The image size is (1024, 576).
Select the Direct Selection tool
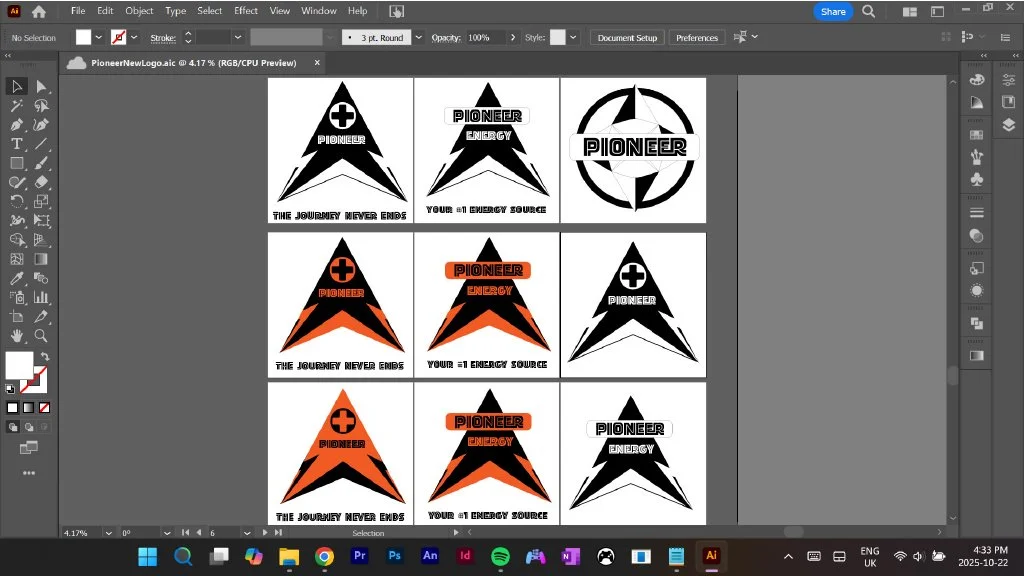41,86
